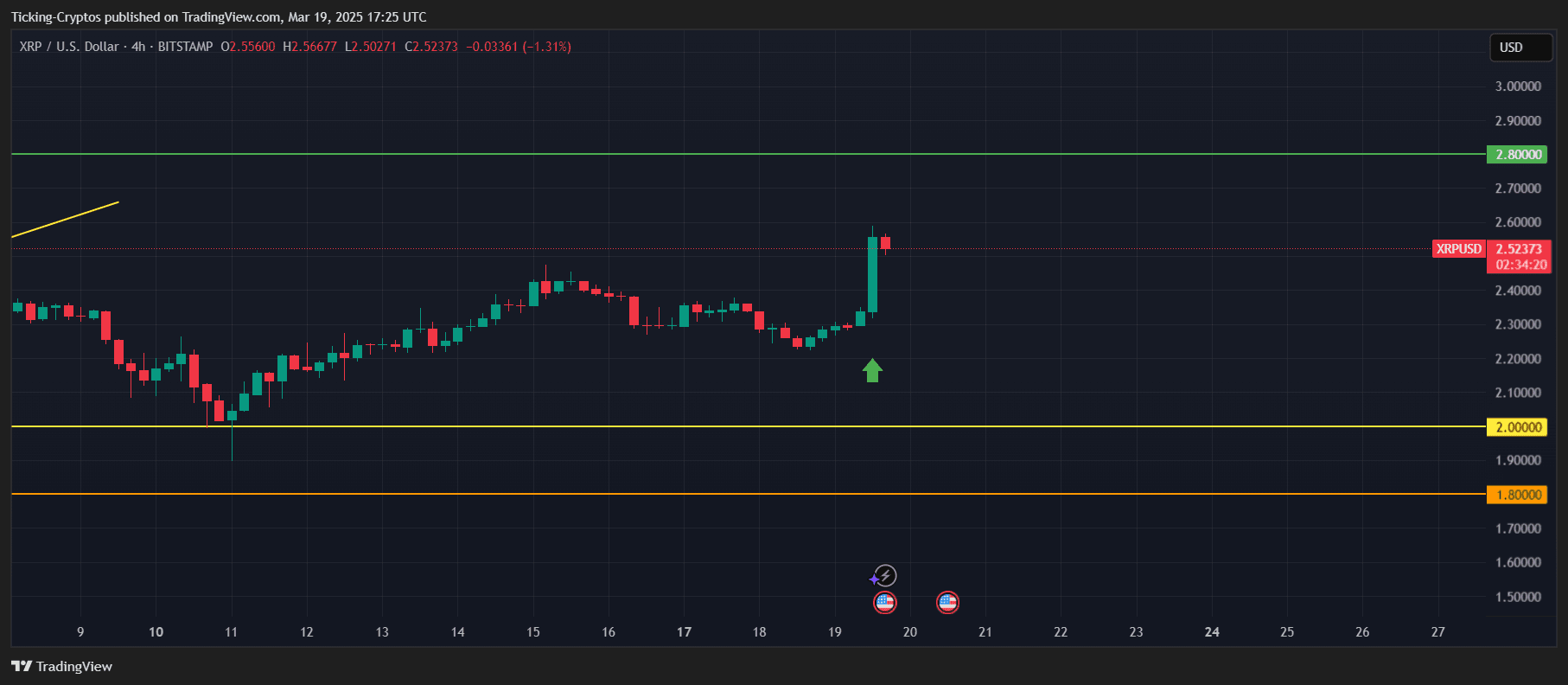The width and height of the screenshot is (1568, 685).
Task: Click date label 23 on the time axis
Action: click(1136, 632)
